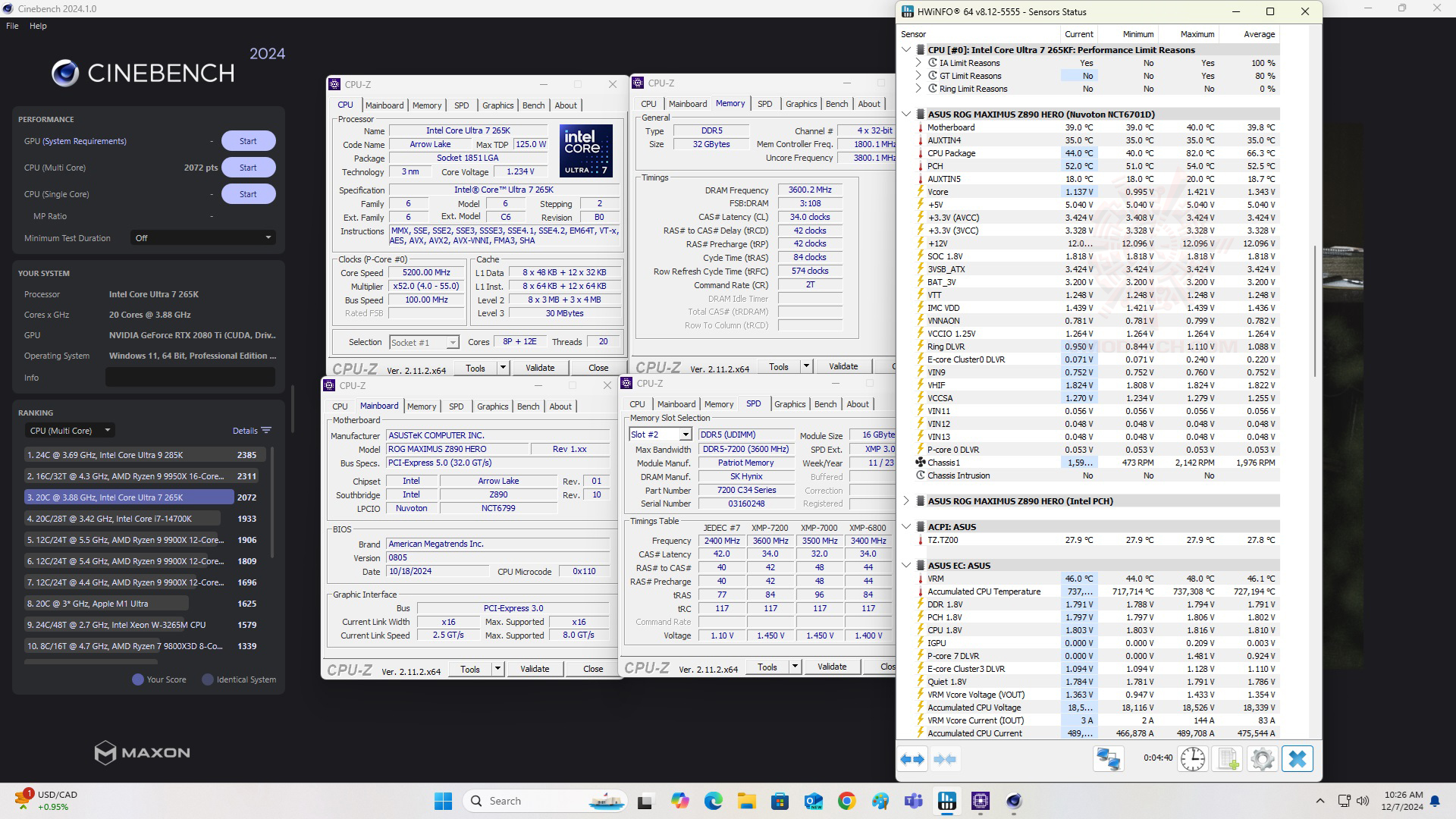Click the Cinebench Info input field
1456x819 pixels.
[190, 378]
